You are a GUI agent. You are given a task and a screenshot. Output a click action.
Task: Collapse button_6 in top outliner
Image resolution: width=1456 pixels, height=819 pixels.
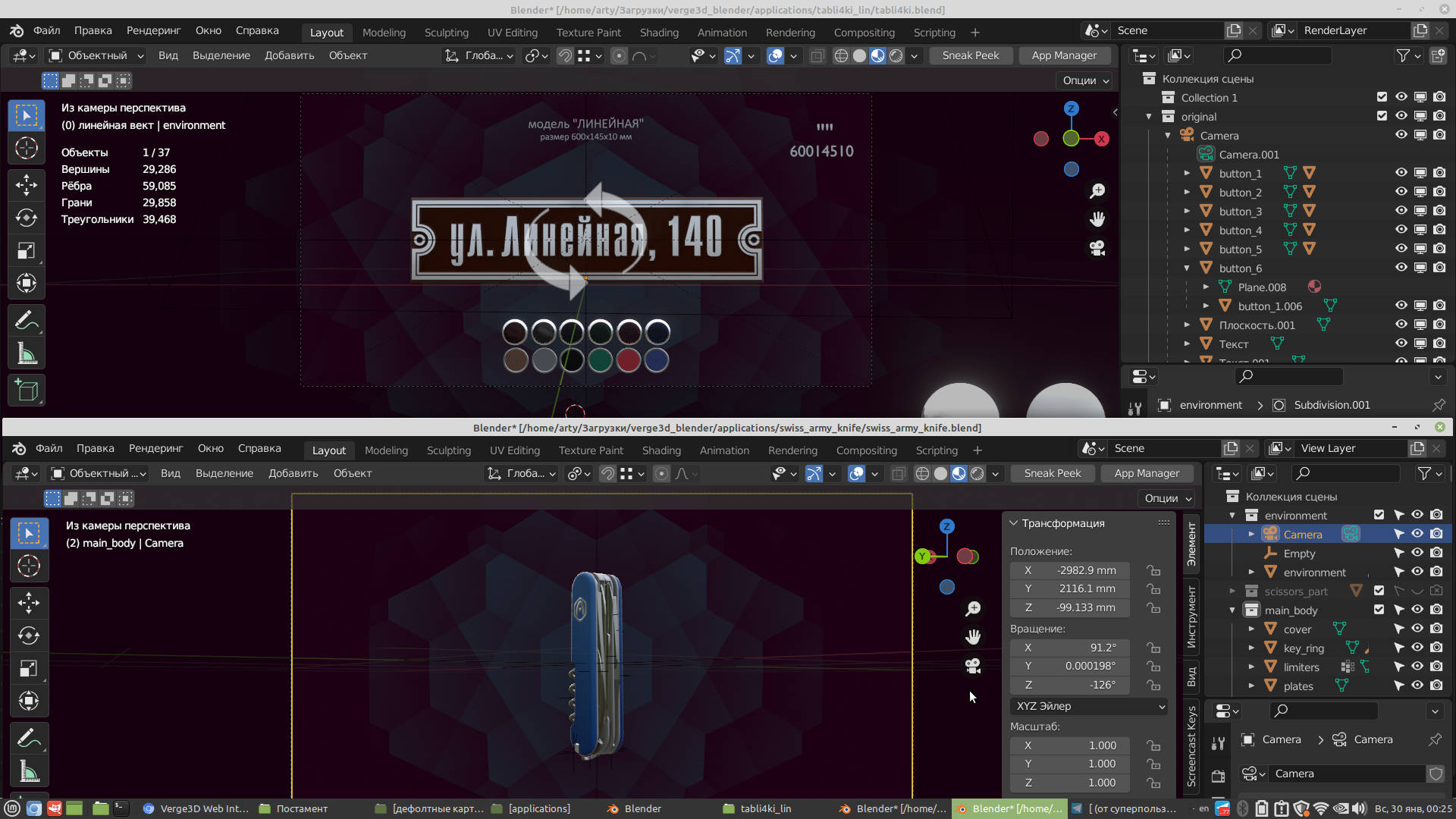click(x=1188, y=268)
